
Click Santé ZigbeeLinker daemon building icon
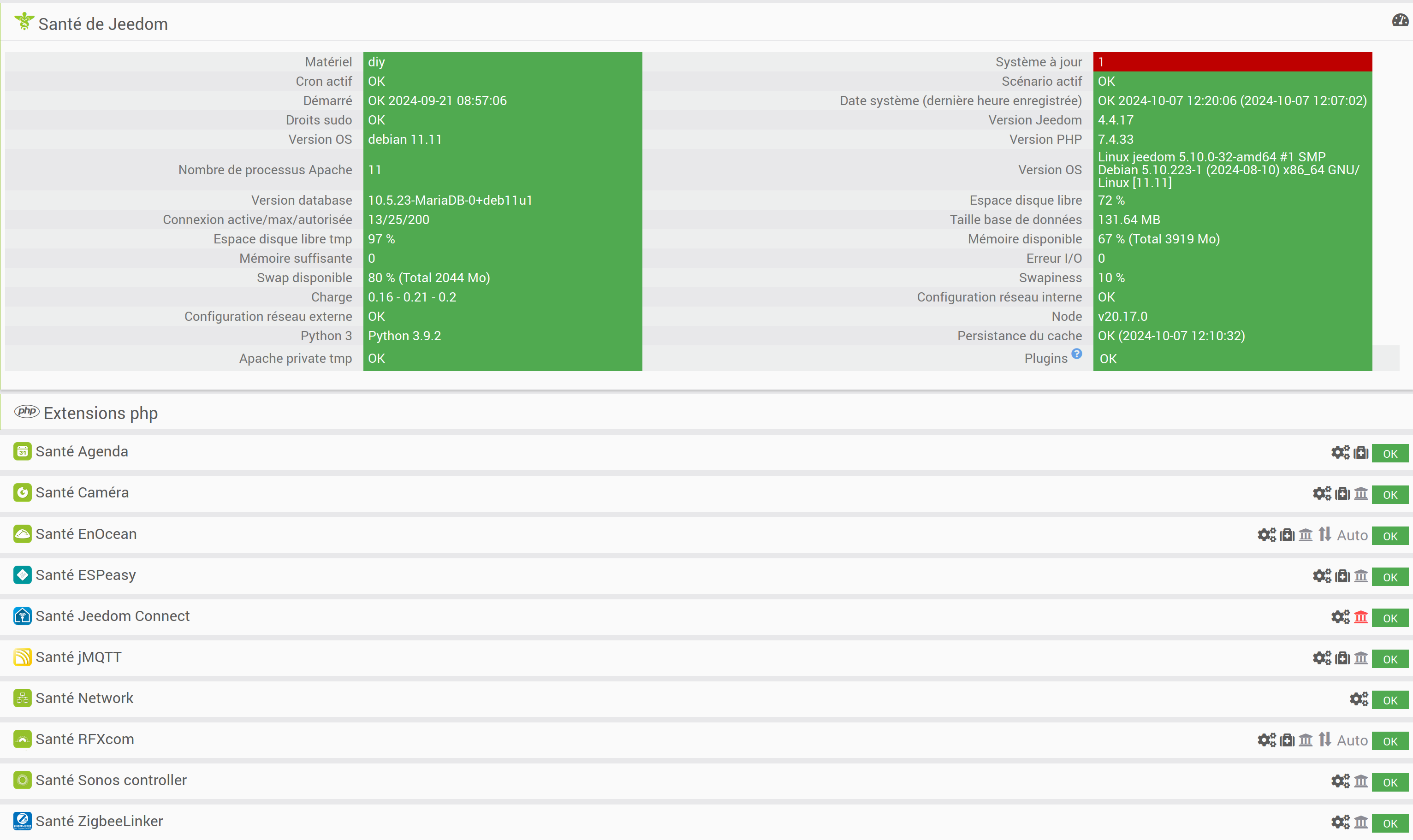point(1360,822)
